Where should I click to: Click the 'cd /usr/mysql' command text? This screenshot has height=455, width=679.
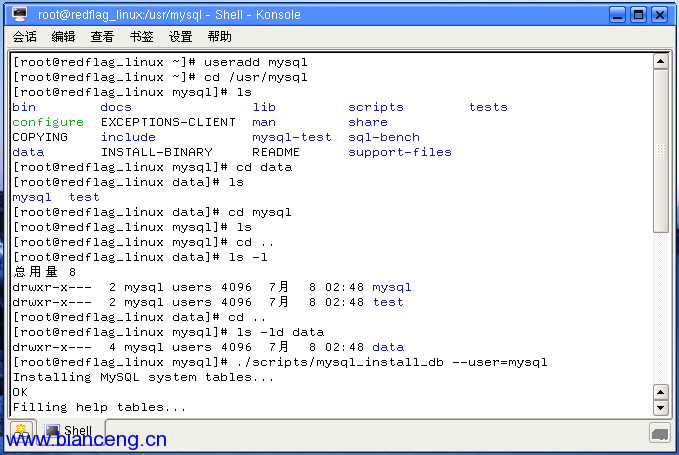(255, 77)
